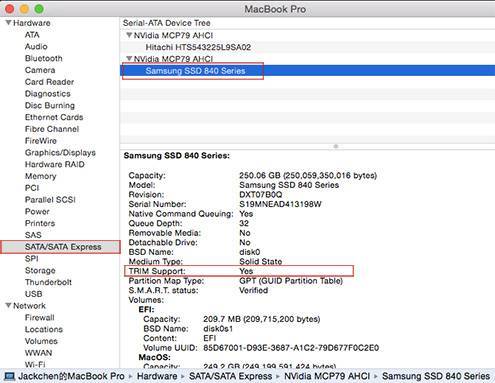Screen dimensions: 495x383
Task: Select Power in the sidebar
Action: (x=37, y=211)
